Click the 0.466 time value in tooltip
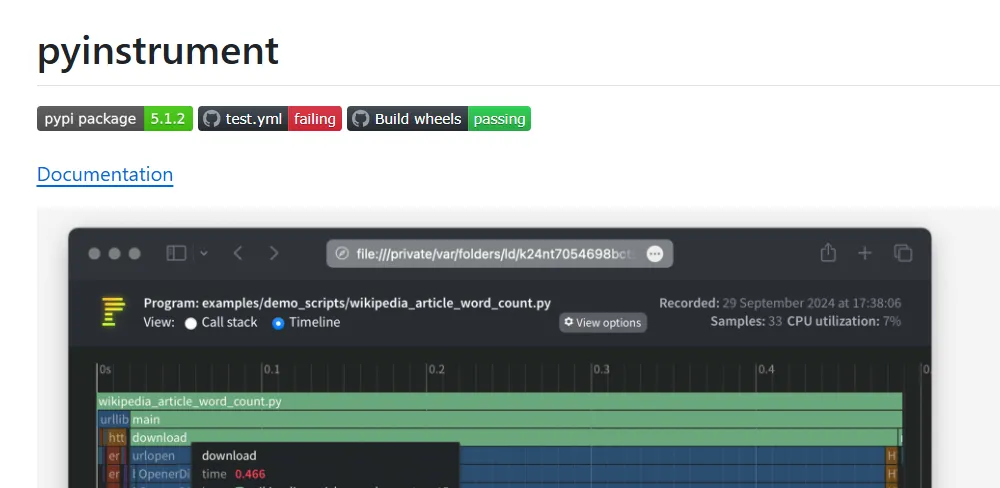 pos(250,474)
